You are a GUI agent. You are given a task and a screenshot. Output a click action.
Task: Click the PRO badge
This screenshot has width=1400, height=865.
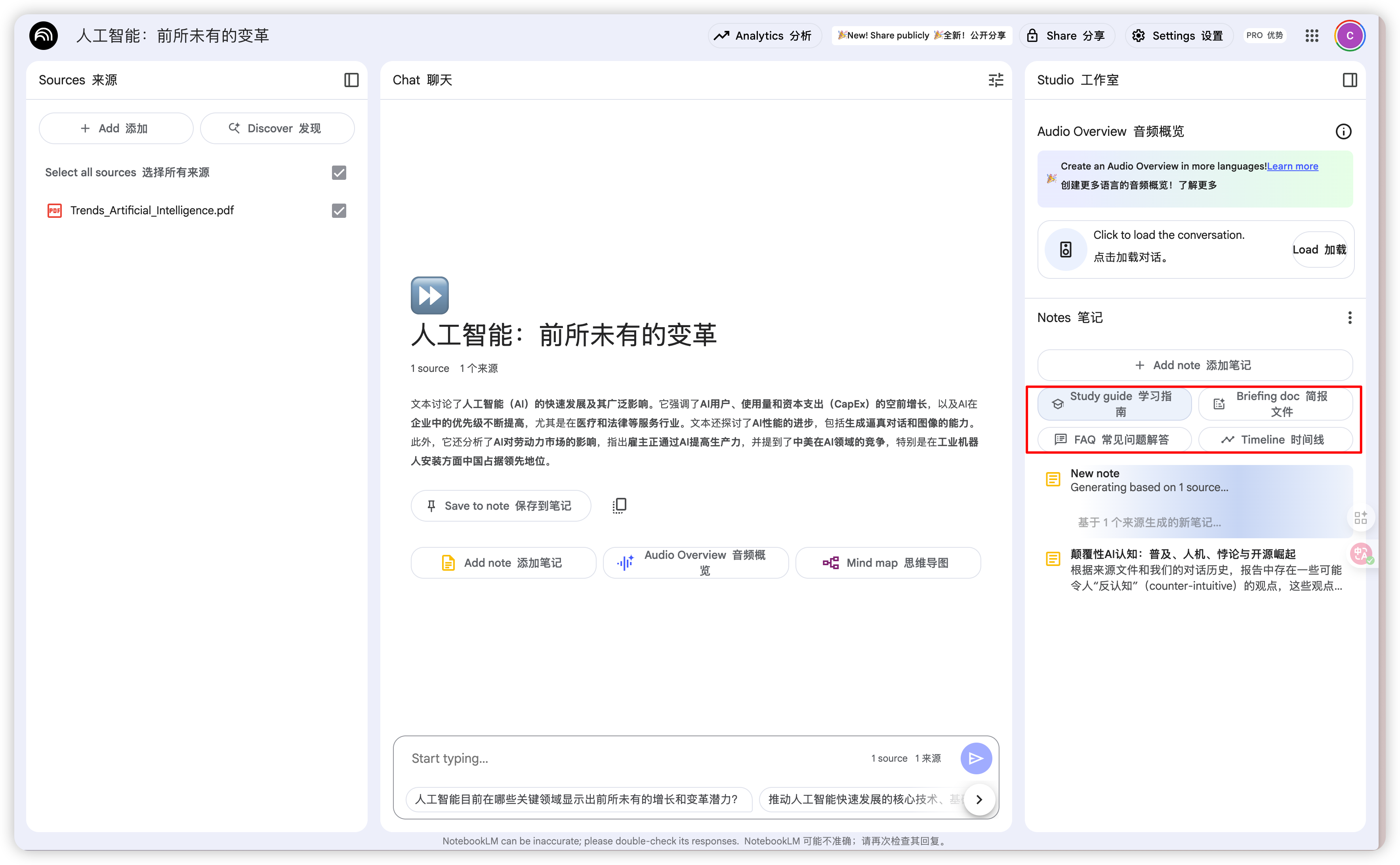1265,36
